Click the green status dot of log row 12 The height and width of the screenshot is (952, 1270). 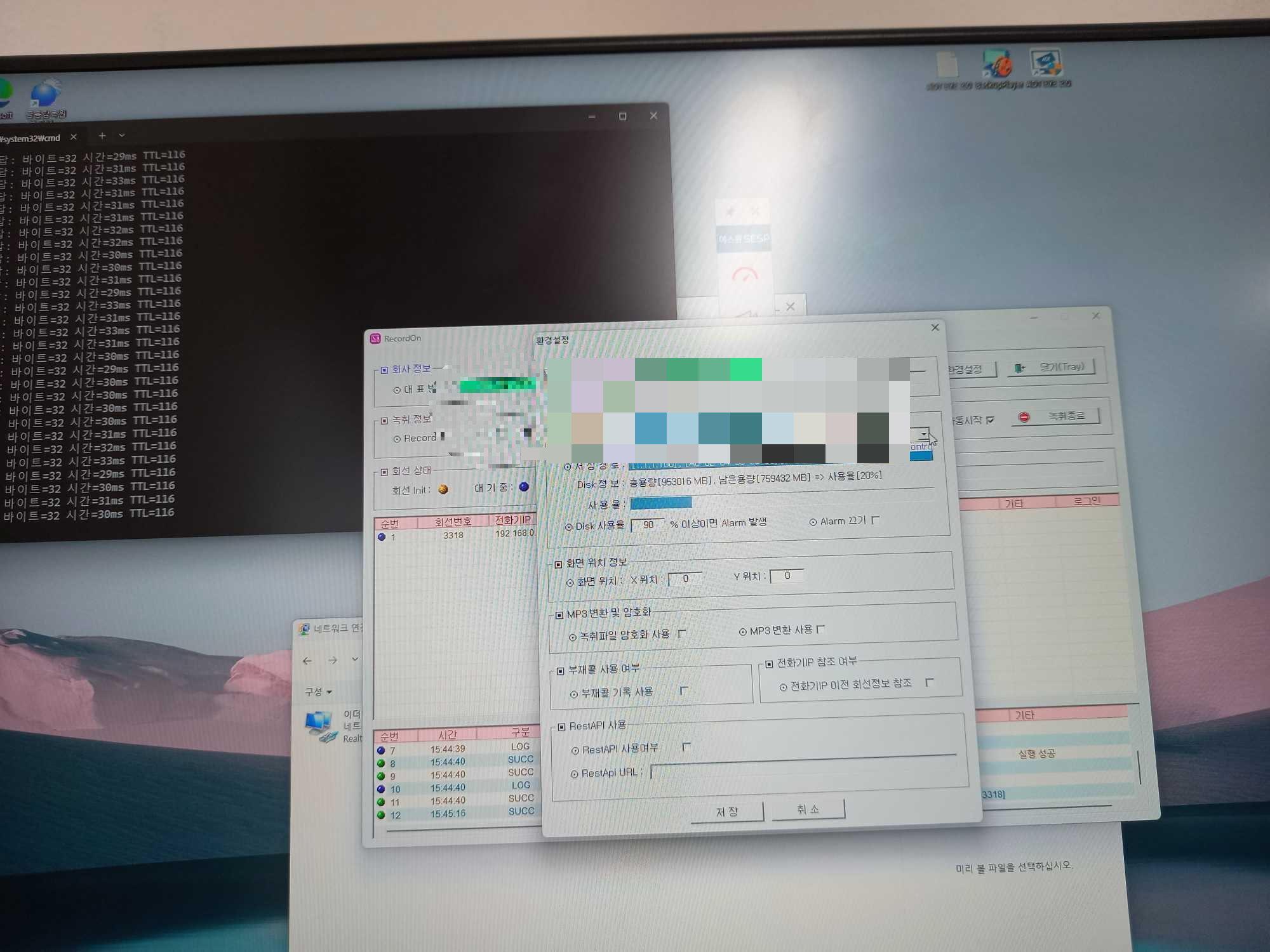[381, 815]
